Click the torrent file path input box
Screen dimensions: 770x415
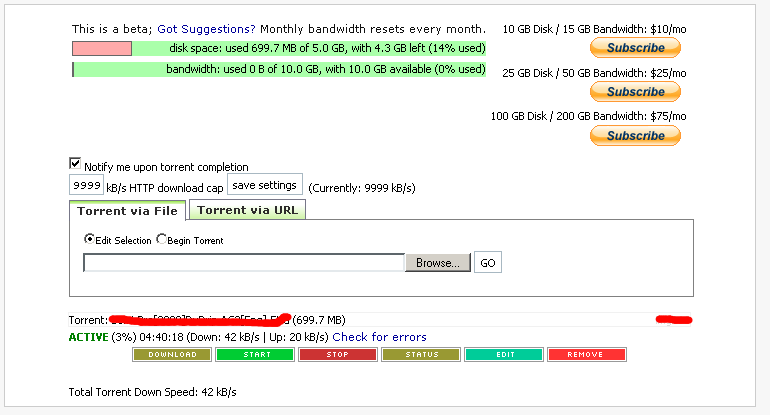pos(244,263)
